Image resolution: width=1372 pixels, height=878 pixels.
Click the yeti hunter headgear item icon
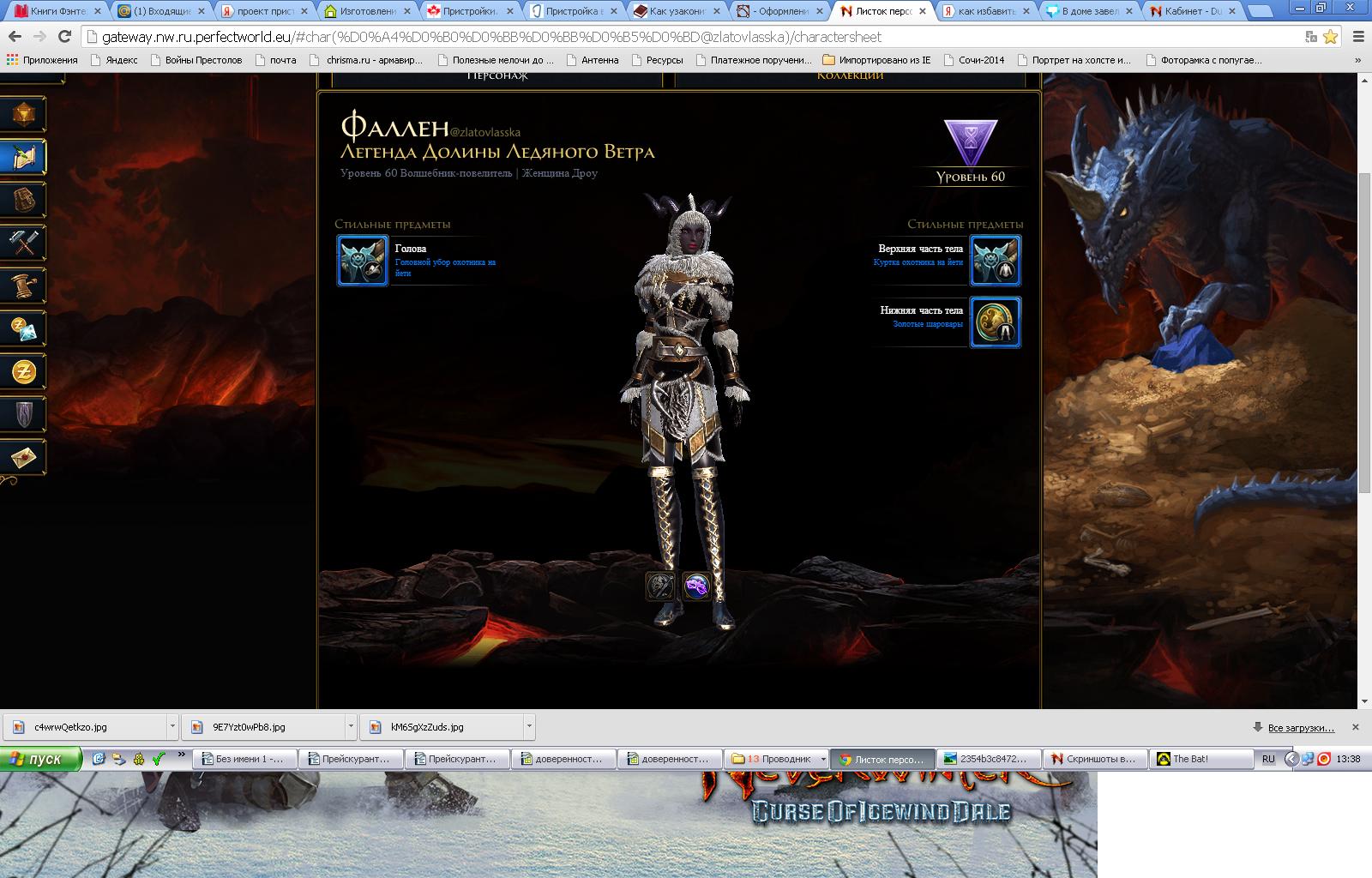click(363, 260)
